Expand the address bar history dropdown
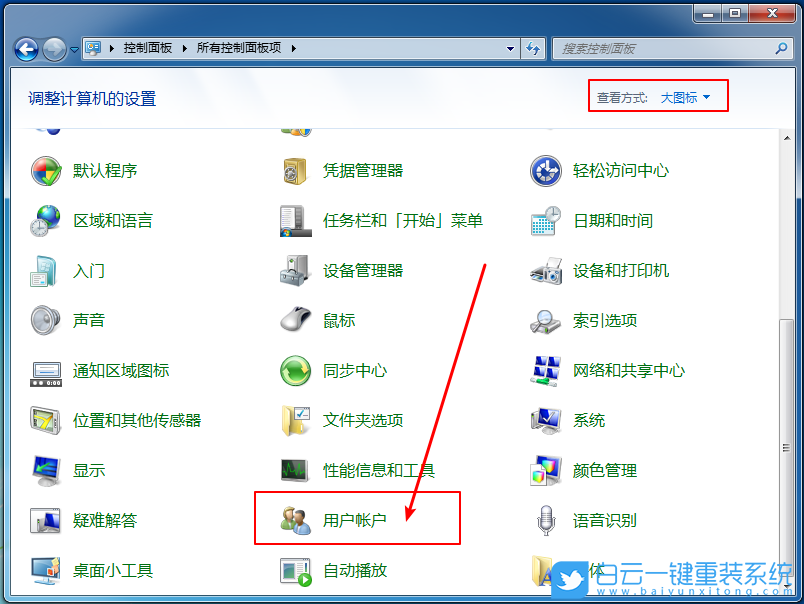Screen dimensions: 804x604 pos(509,47)
